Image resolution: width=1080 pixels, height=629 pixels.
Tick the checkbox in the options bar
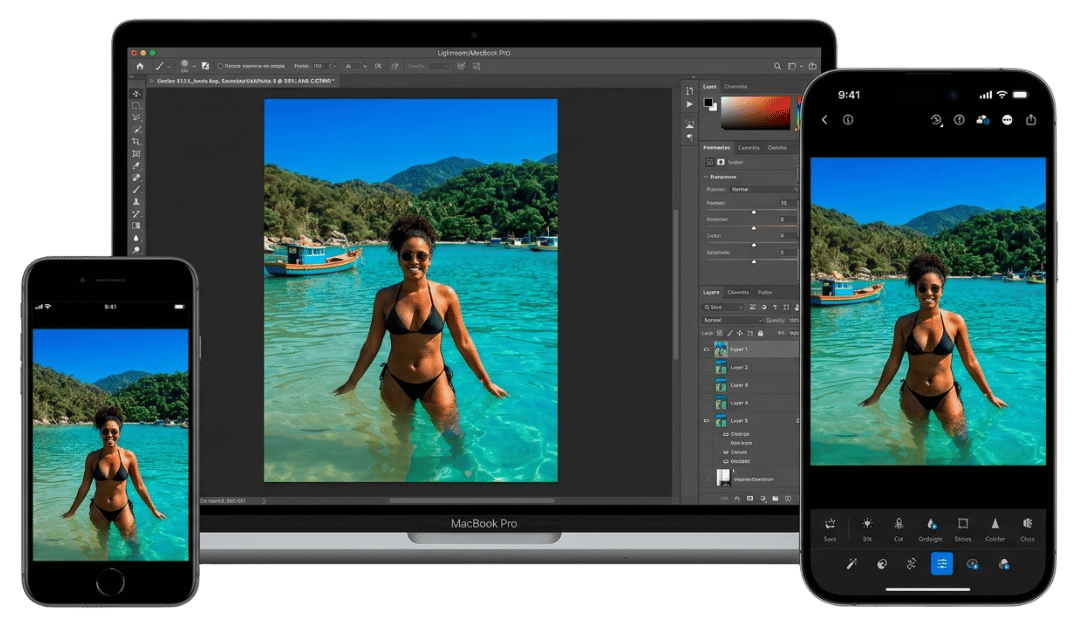coord(220,66)
